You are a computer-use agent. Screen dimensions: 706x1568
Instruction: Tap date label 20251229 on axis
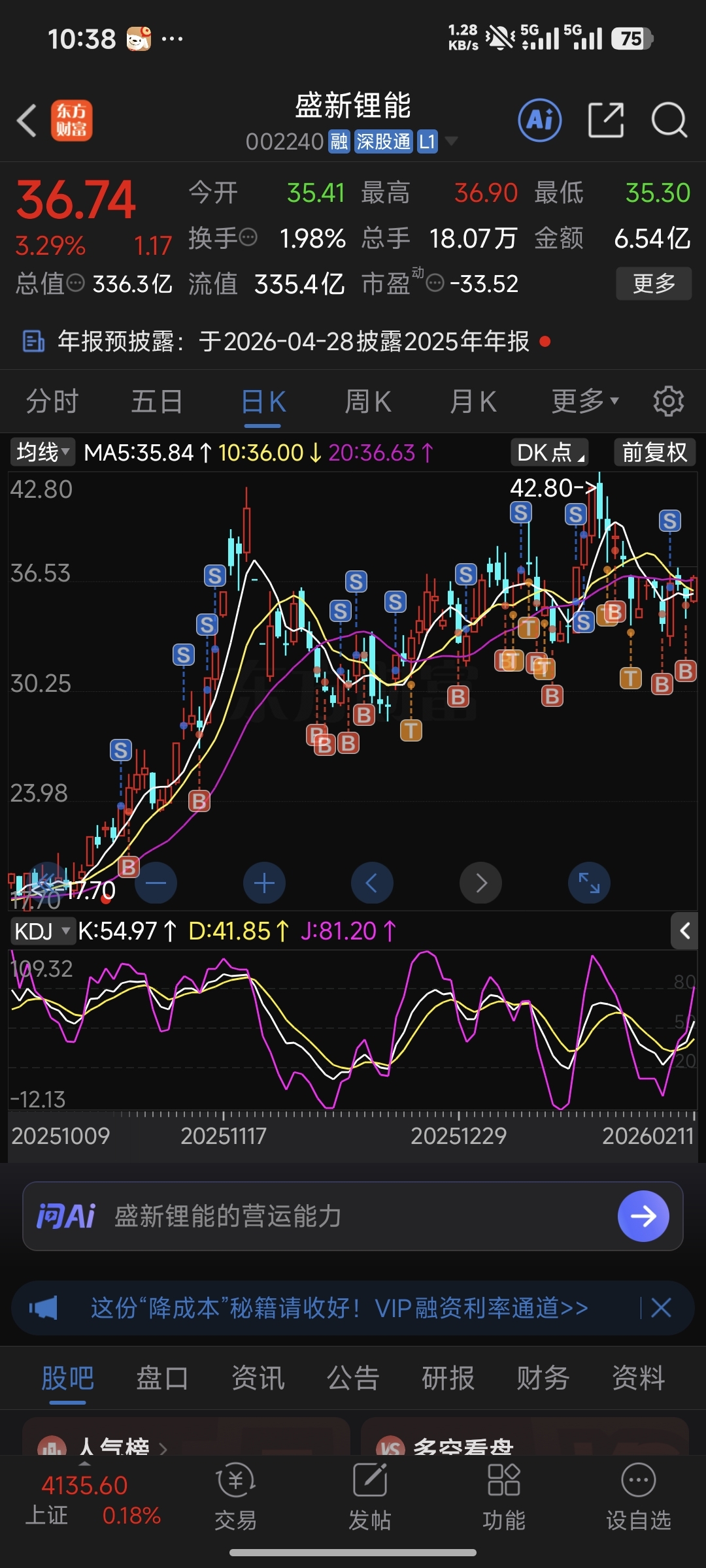[458, 1135]
